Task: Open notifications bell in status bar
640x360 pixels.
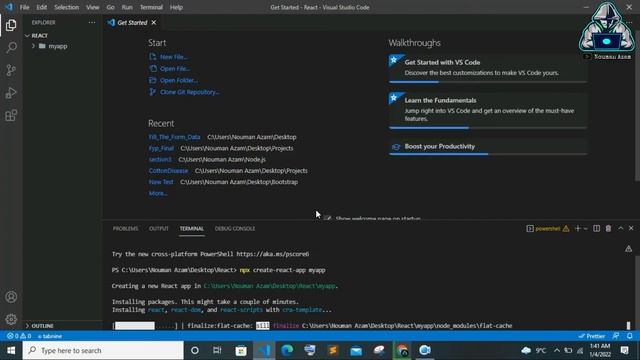Action: click(630, 336)
